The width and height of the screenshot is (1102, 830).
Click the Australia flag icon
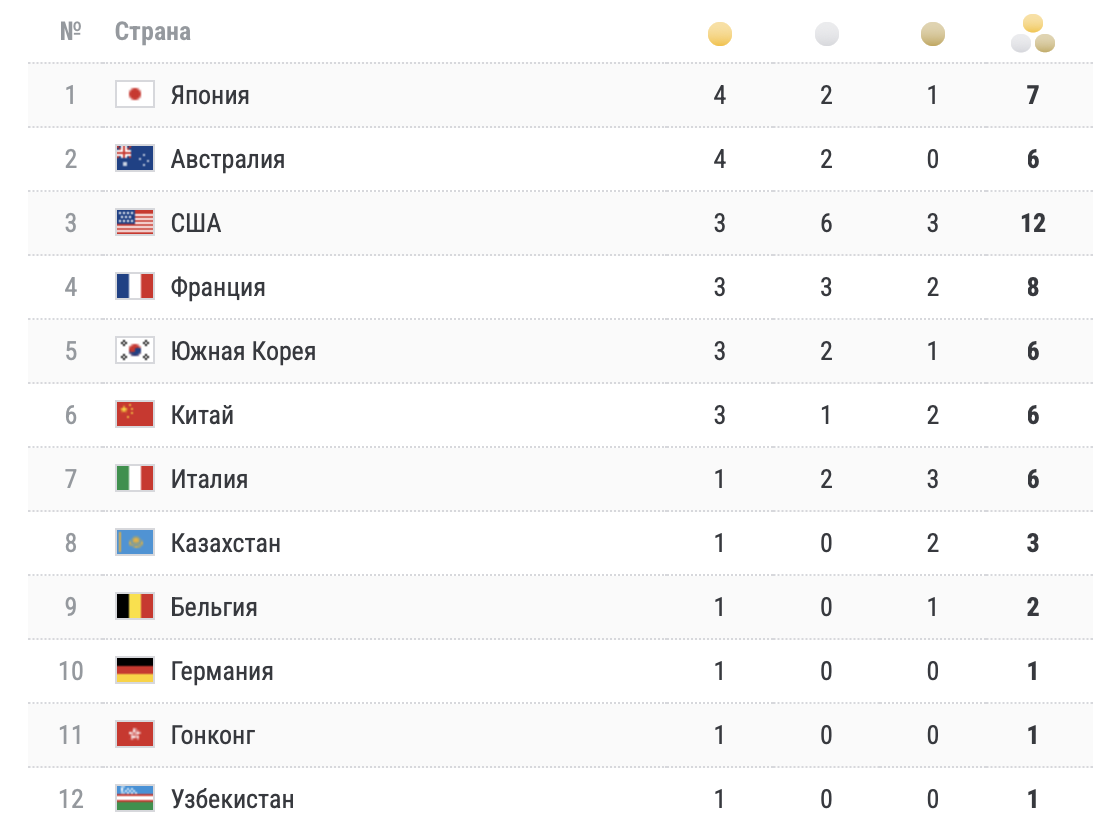[x=135, y=159]
